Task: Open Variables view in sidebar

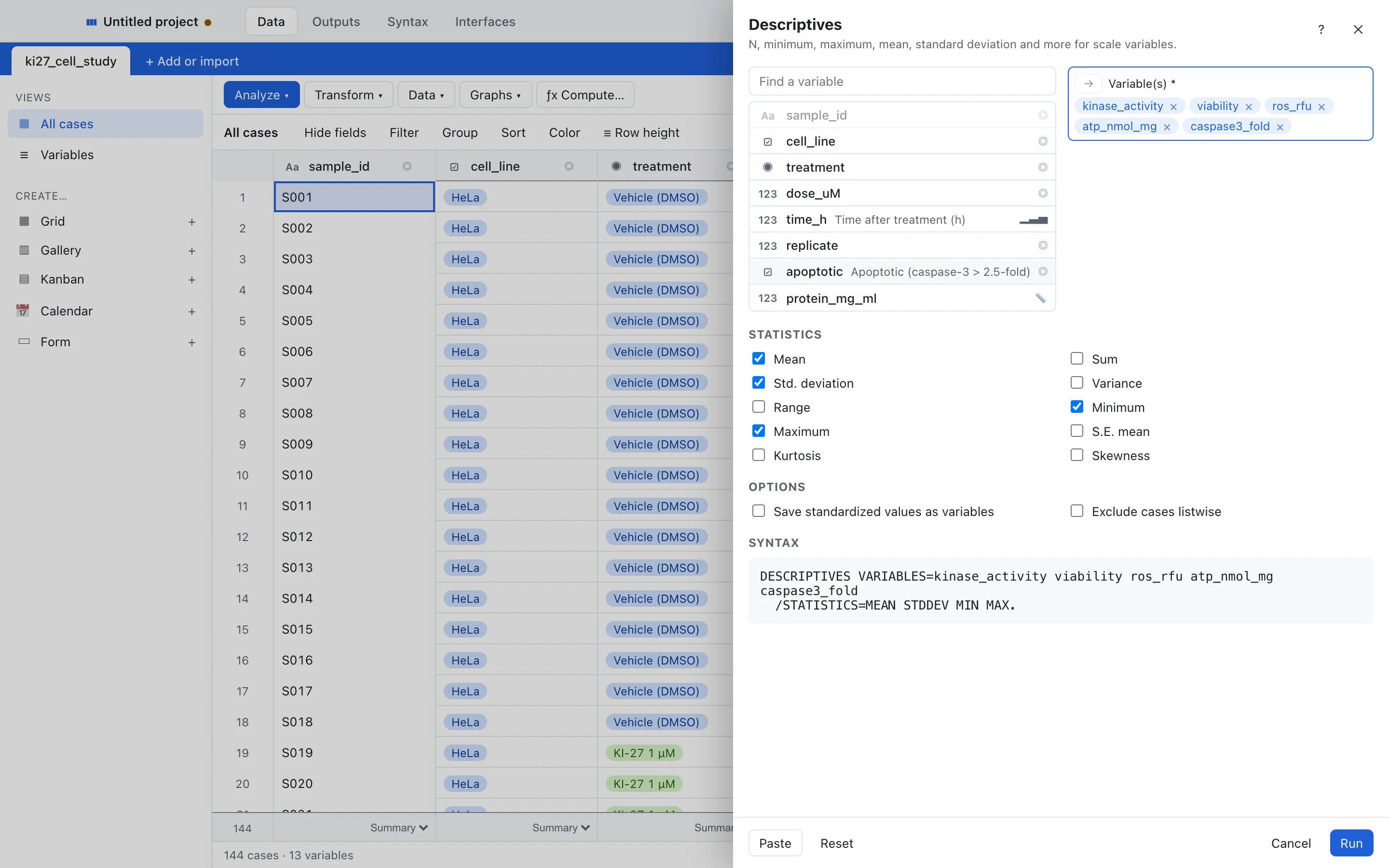Action: (106, 154)
